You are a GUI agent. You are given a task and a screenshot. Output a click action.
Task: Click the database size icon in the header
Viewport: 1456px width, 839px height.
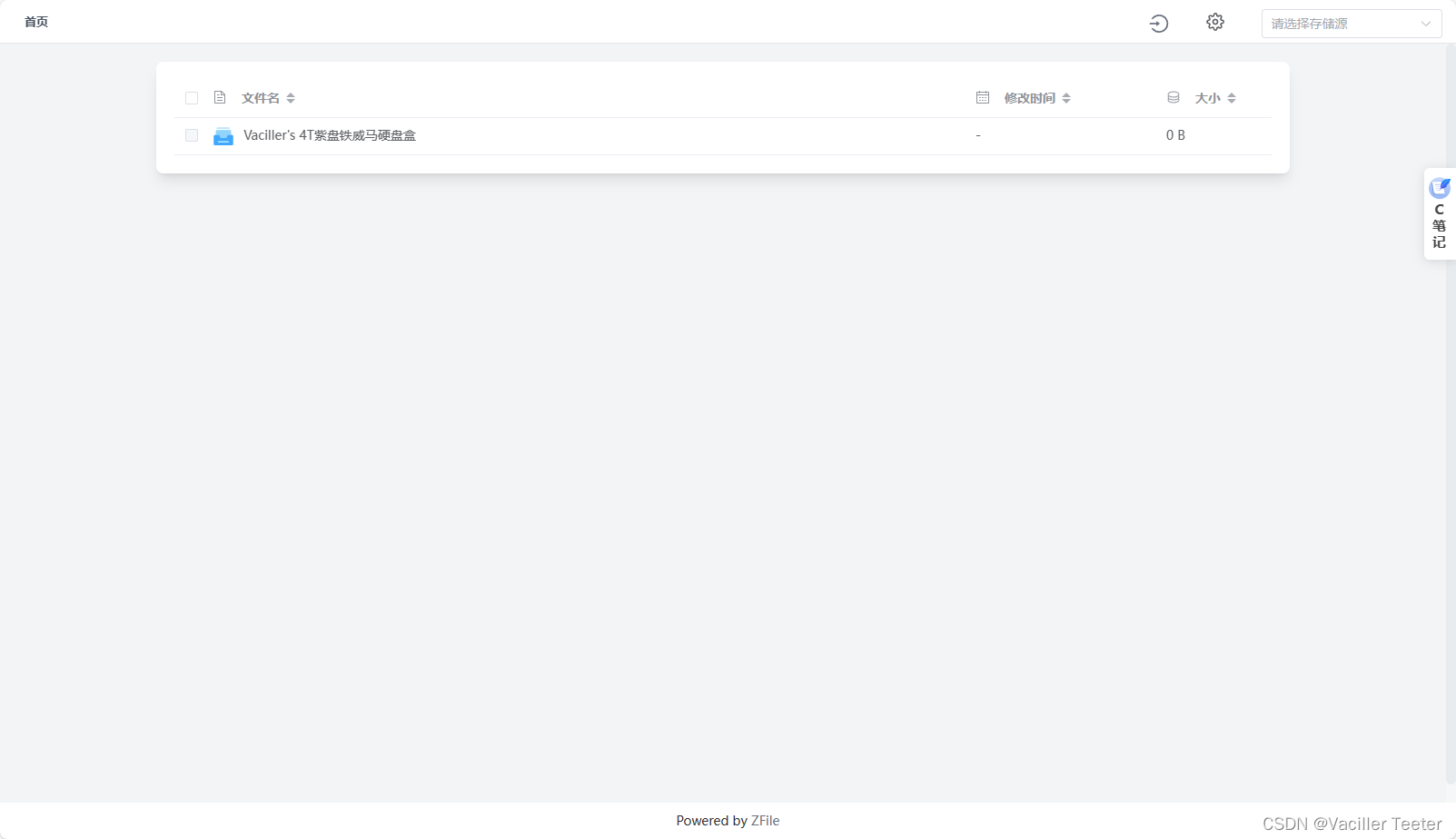tap(1174, 97)
